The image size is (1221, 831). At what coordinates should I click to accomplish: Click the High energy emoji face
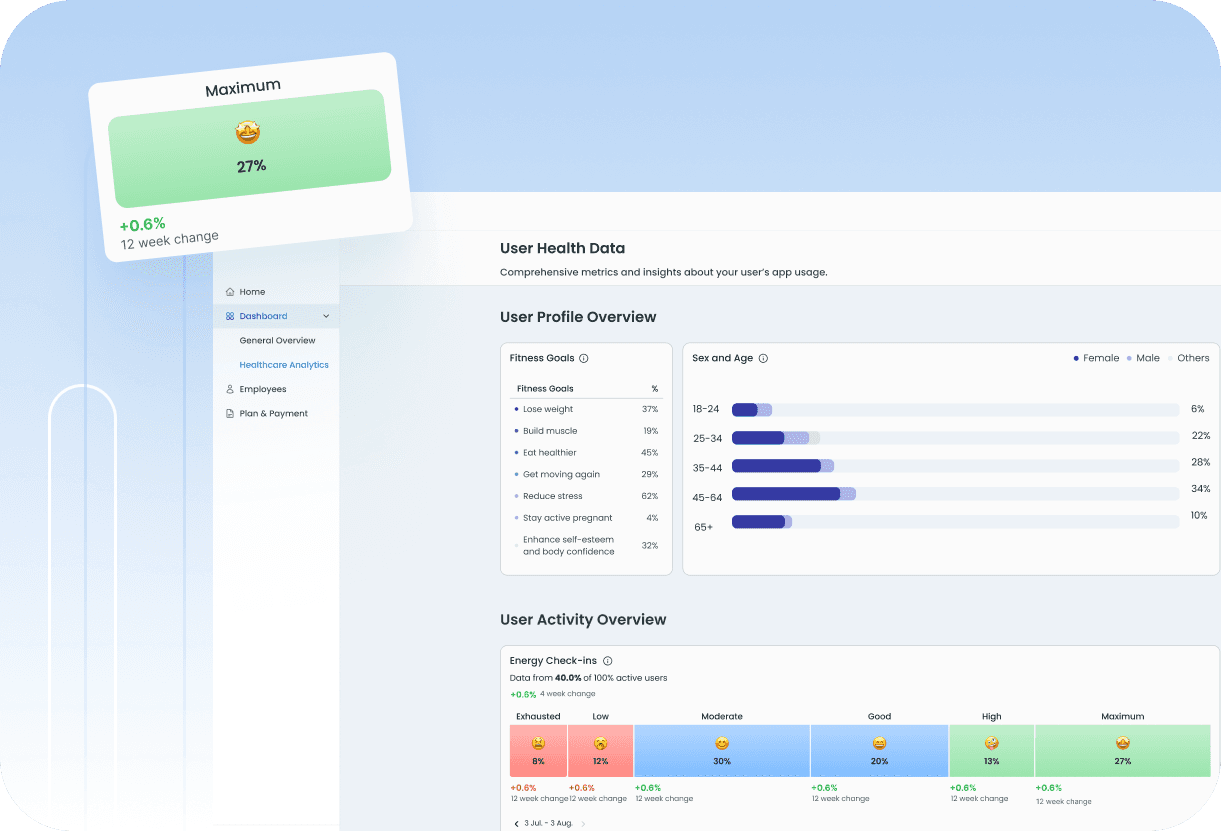click(991, 744)
